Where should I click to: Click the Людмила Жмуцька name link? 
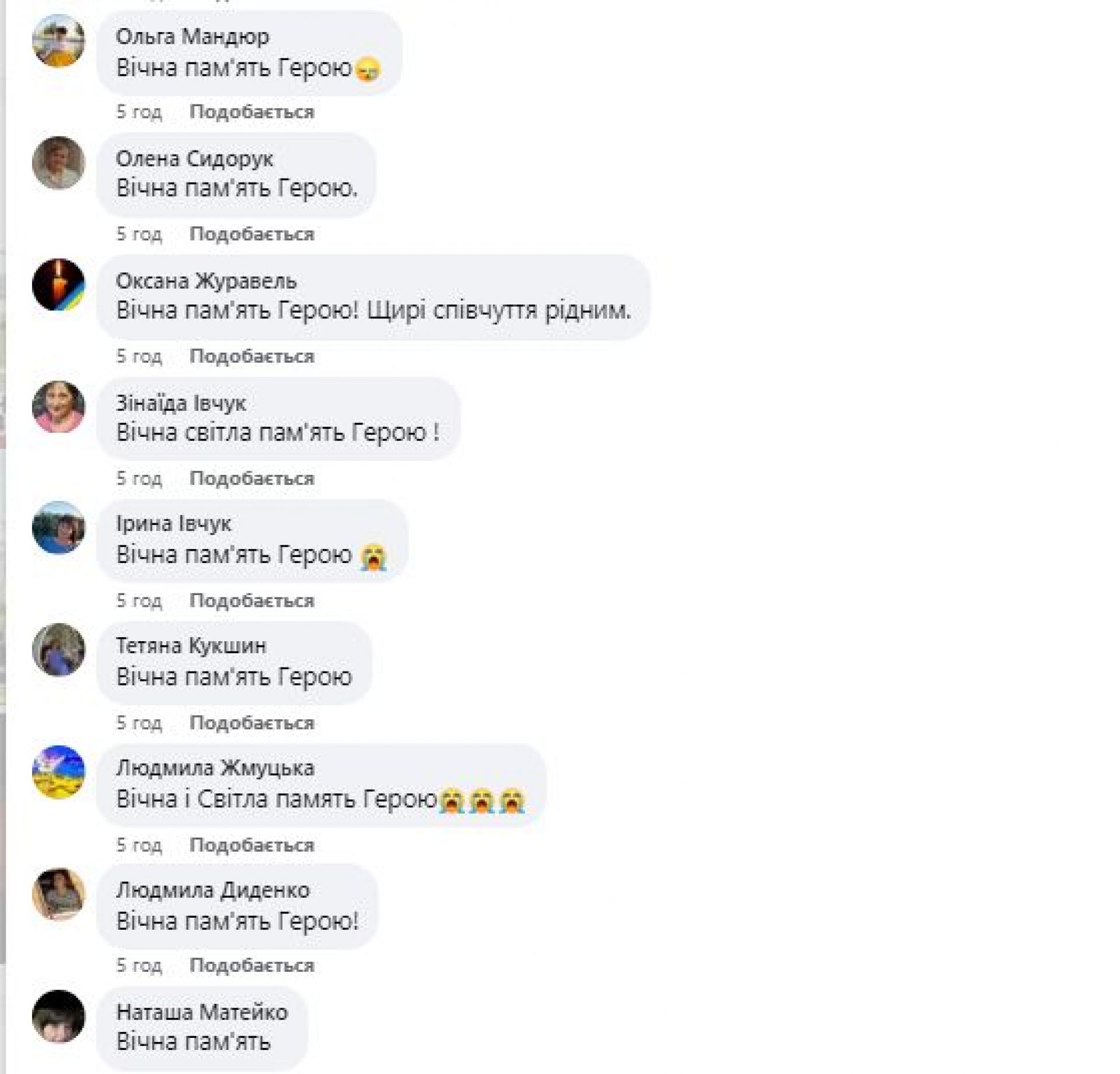(215, 768)
